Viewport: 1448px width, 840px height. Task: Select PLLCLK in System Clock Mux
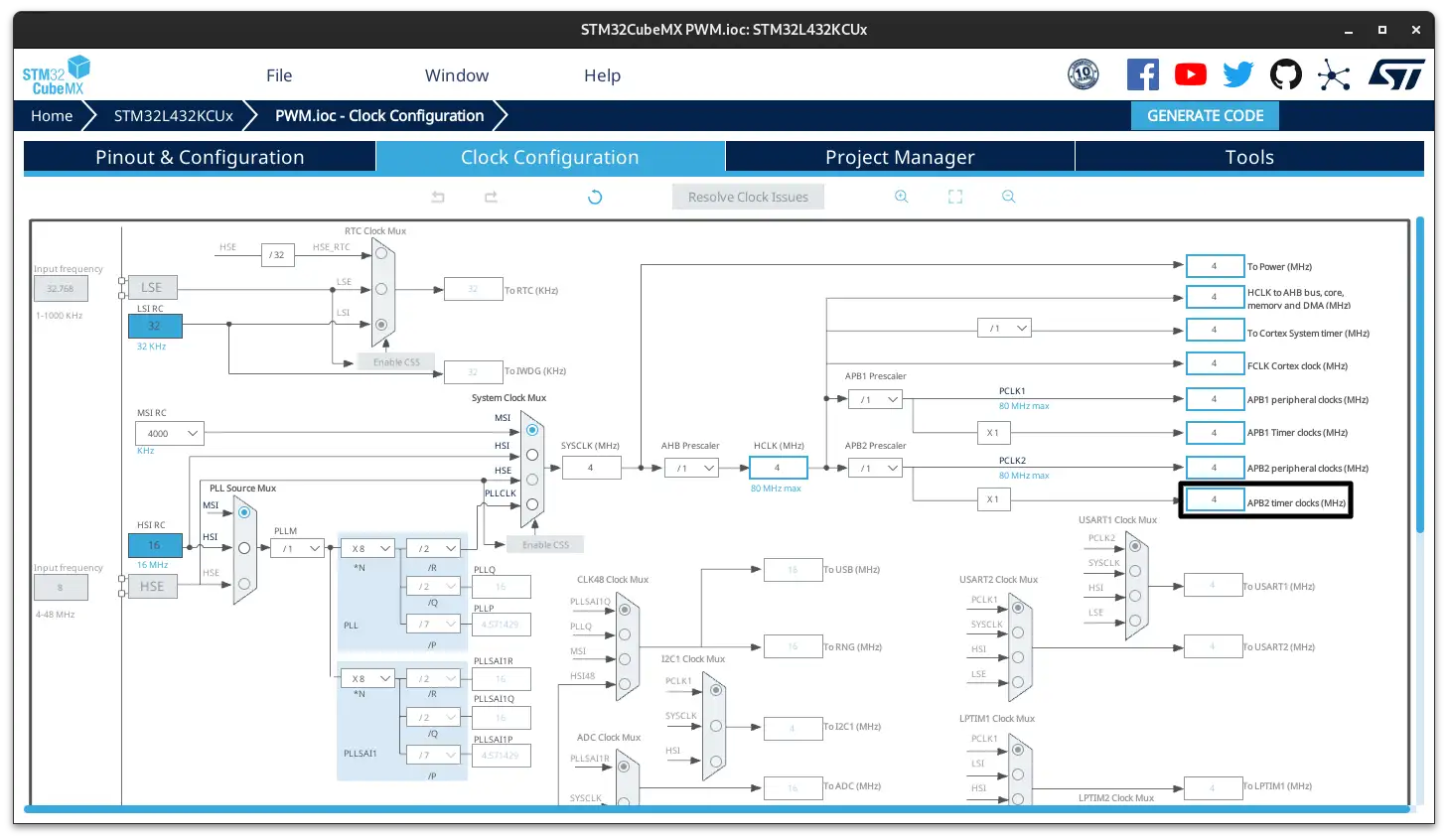[532, 504]
